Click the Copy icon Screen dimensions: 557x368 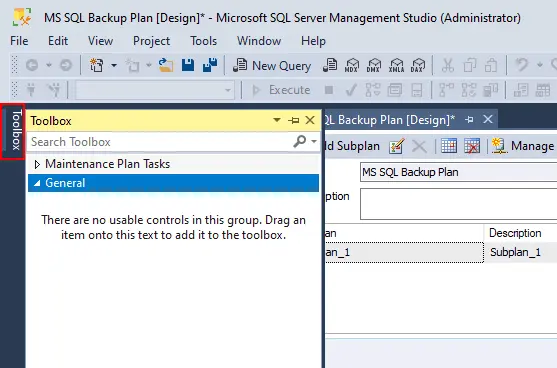pos(470,65)
